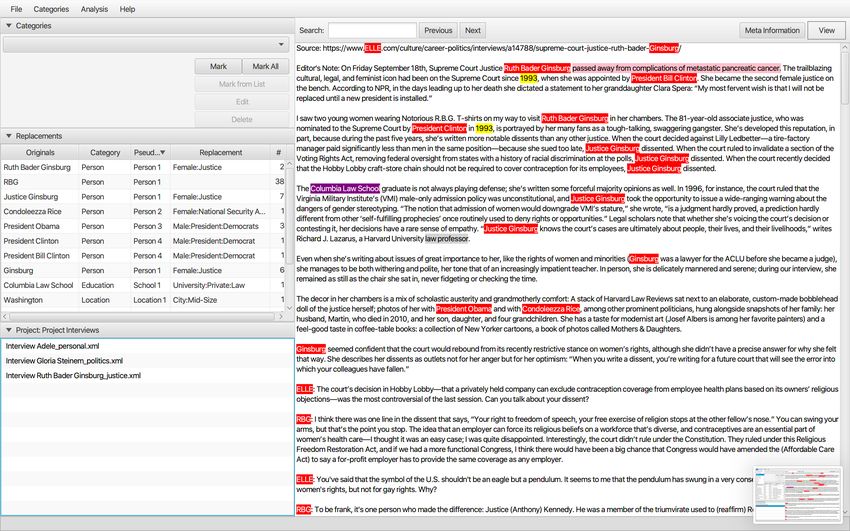Click the View button
The width and height of the screenshot is (850, 531).
coord(826,30)
